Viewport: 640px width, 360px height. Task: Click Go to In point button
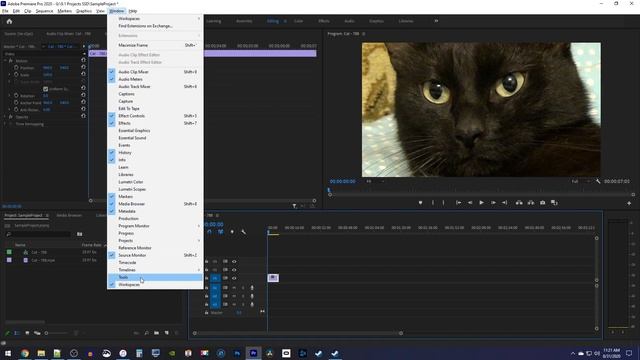click(x=458, y=202)
